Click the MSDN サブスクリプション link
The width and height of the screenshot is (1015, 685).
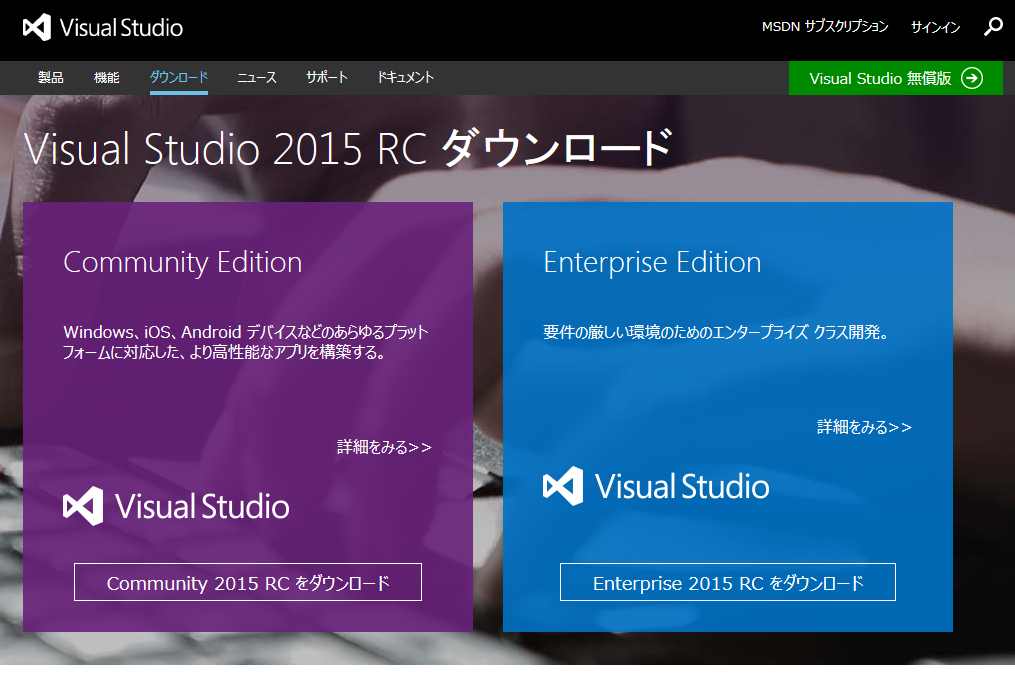pos(824,27)
